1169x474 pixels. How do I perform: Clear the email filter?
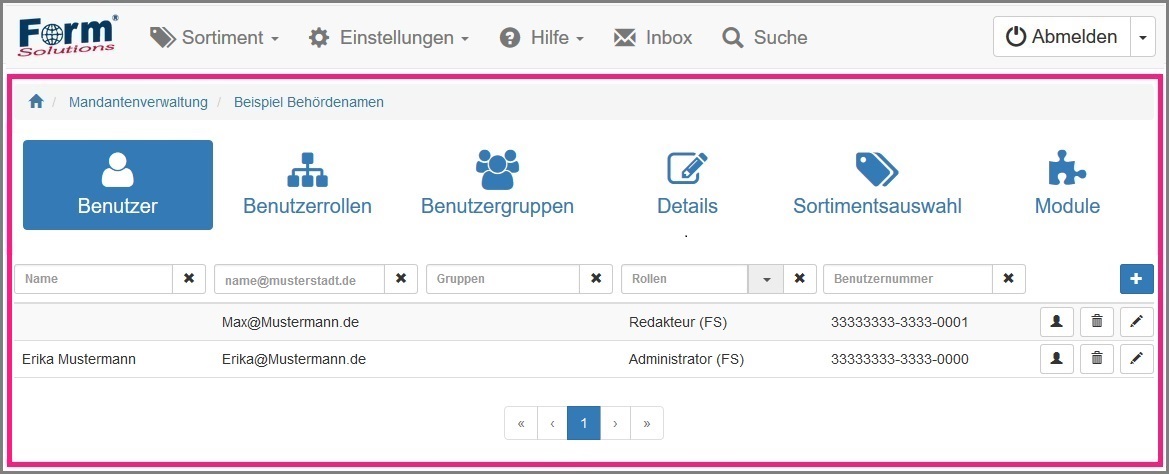click(x=401, y=279)
